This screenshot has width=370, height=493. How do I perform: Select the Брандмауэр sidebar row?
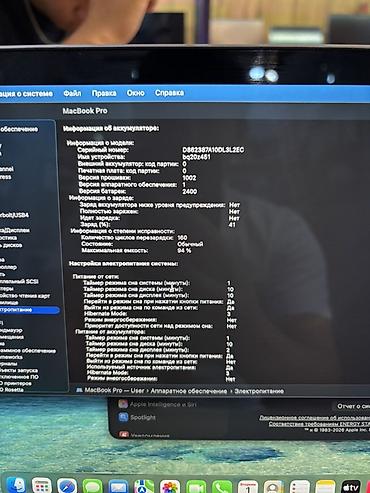[11, 330]
